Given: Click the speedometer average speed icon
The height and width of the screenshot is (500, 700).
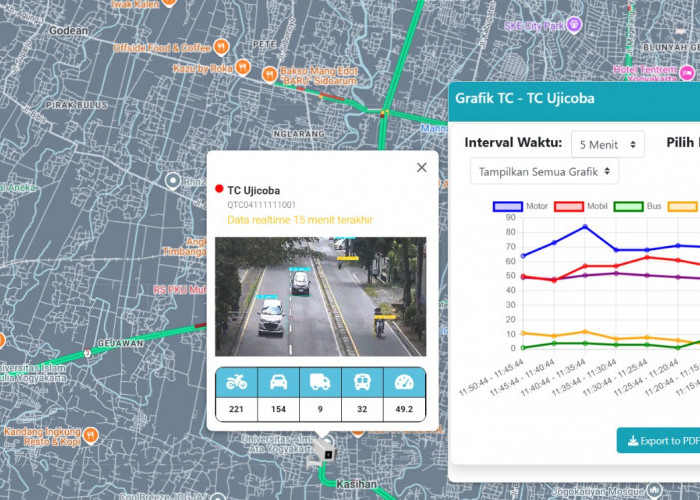Looking at the screenshot, I should (404, 382).
